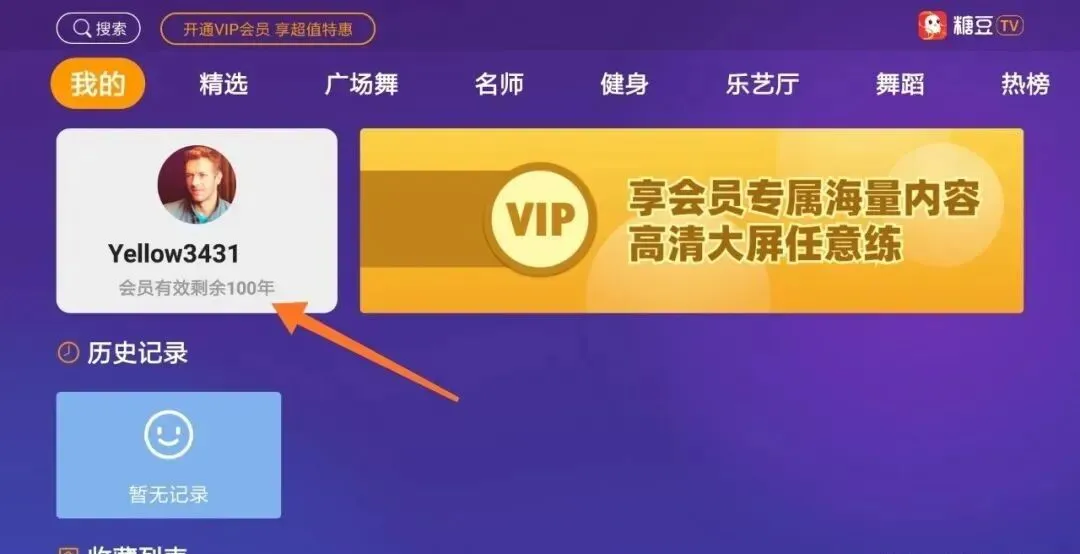Image resolution: width=1080 pixels, height=554 pixels.
Task: Click the 搜索 search button
Action: click(x=98, y=28)
